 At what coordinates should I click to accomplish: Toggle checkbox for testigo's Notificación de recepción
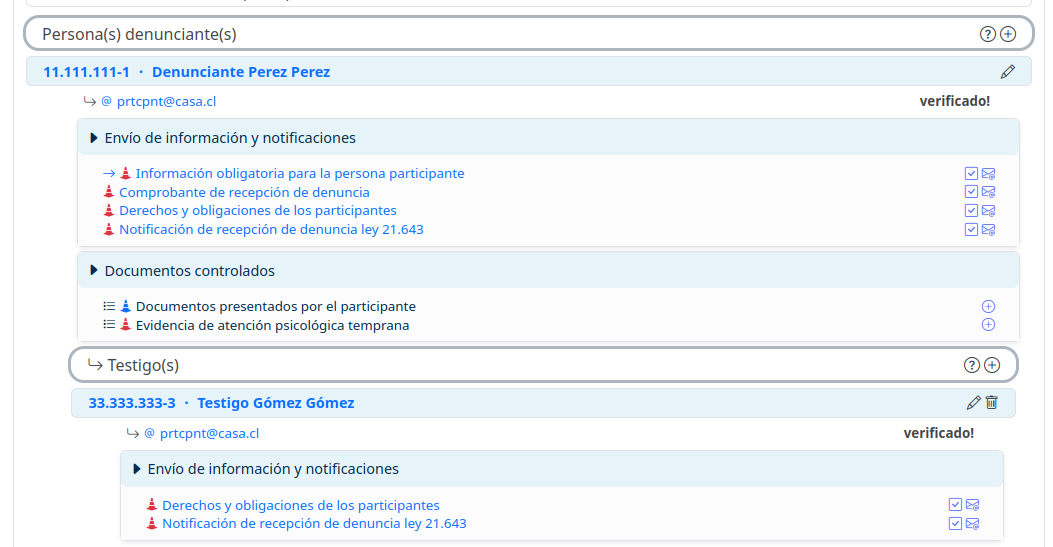point(955,524)
